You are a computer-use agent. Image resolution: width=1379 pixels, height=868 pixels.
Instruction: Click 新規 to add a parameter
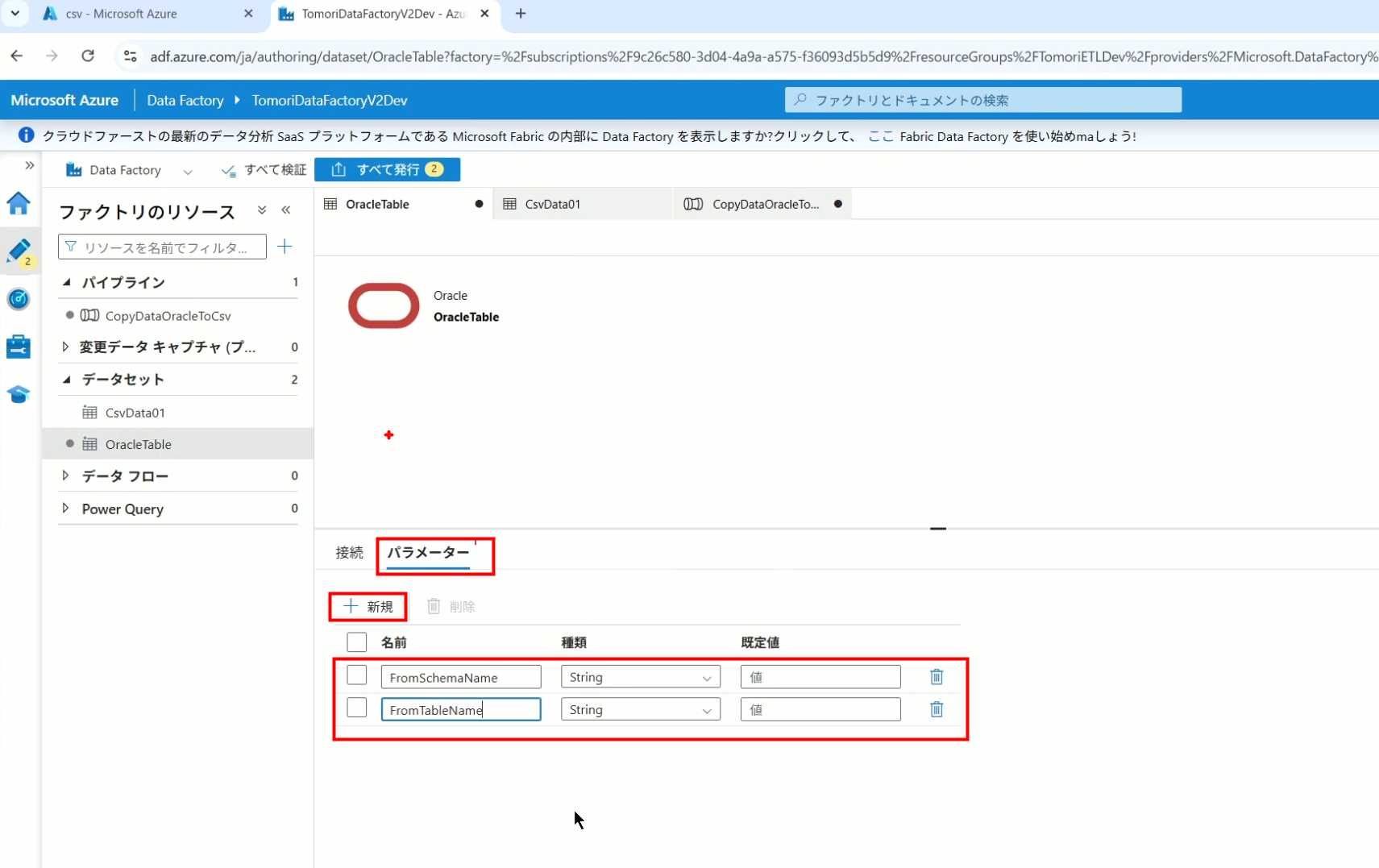[368, 607]
